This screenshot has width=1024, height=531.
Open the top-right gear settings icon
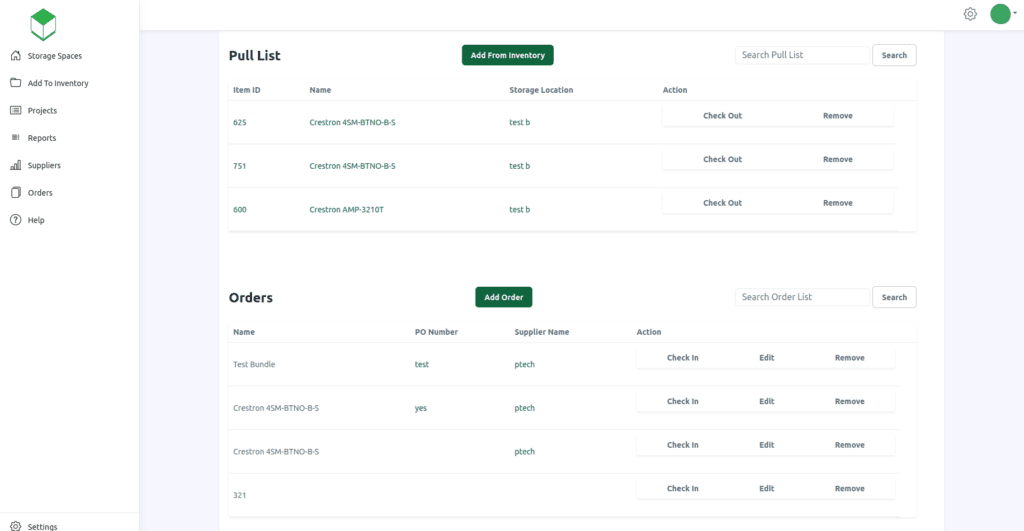(x=970, y=14)
